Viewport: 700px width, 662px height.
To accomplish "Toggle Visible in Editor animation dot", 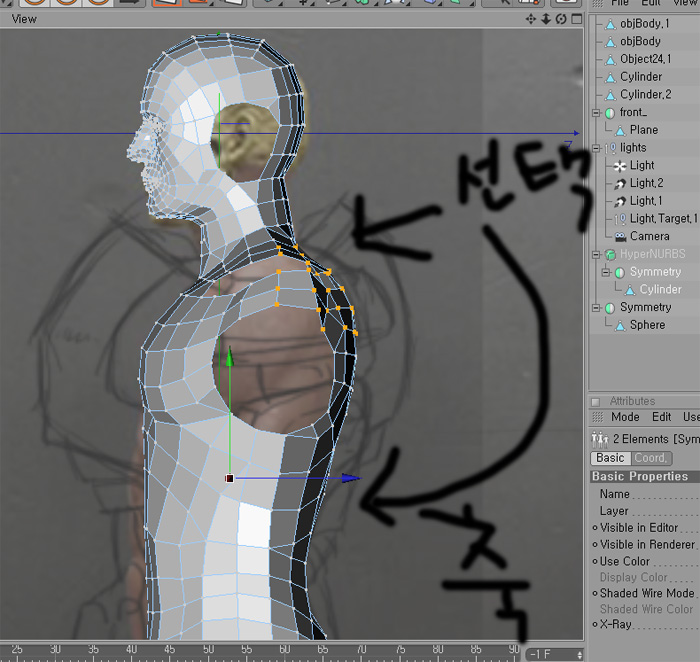I will coord(595,528).
